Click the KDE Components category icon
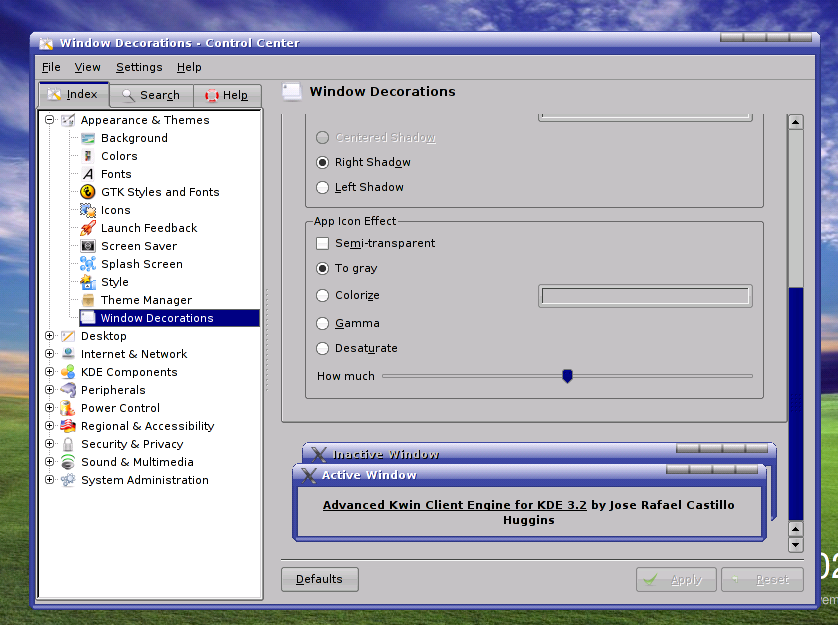This screenshot has width=838, height=625. 68,372
